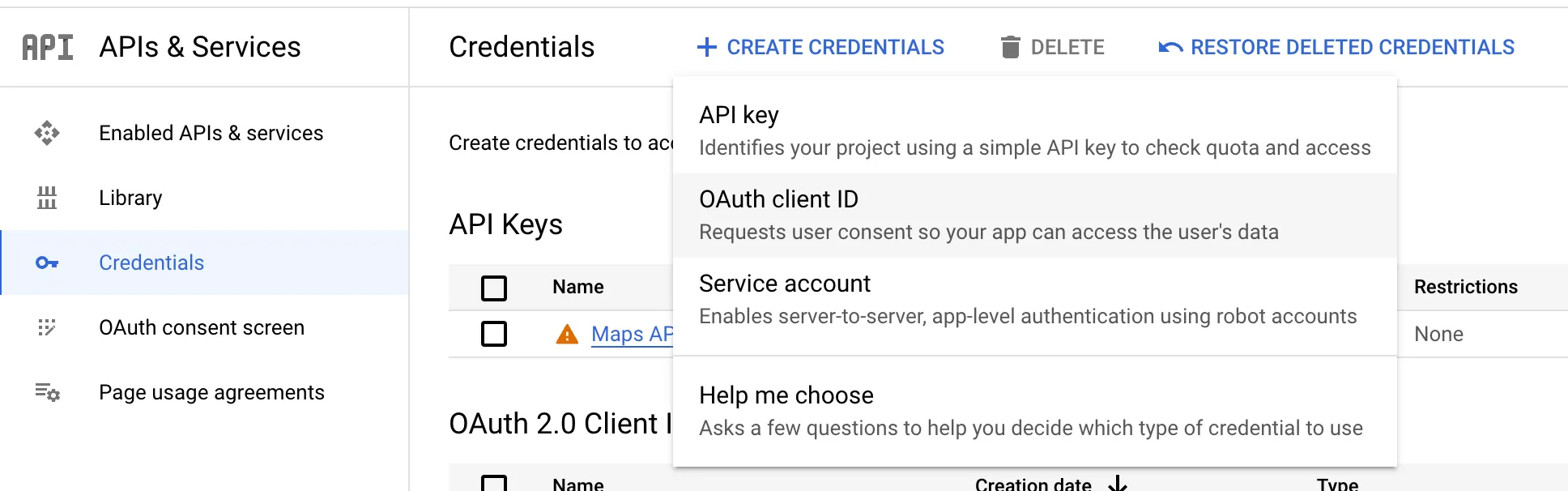
Task: Click the Credentials key icon
Action: coord(47,263)
